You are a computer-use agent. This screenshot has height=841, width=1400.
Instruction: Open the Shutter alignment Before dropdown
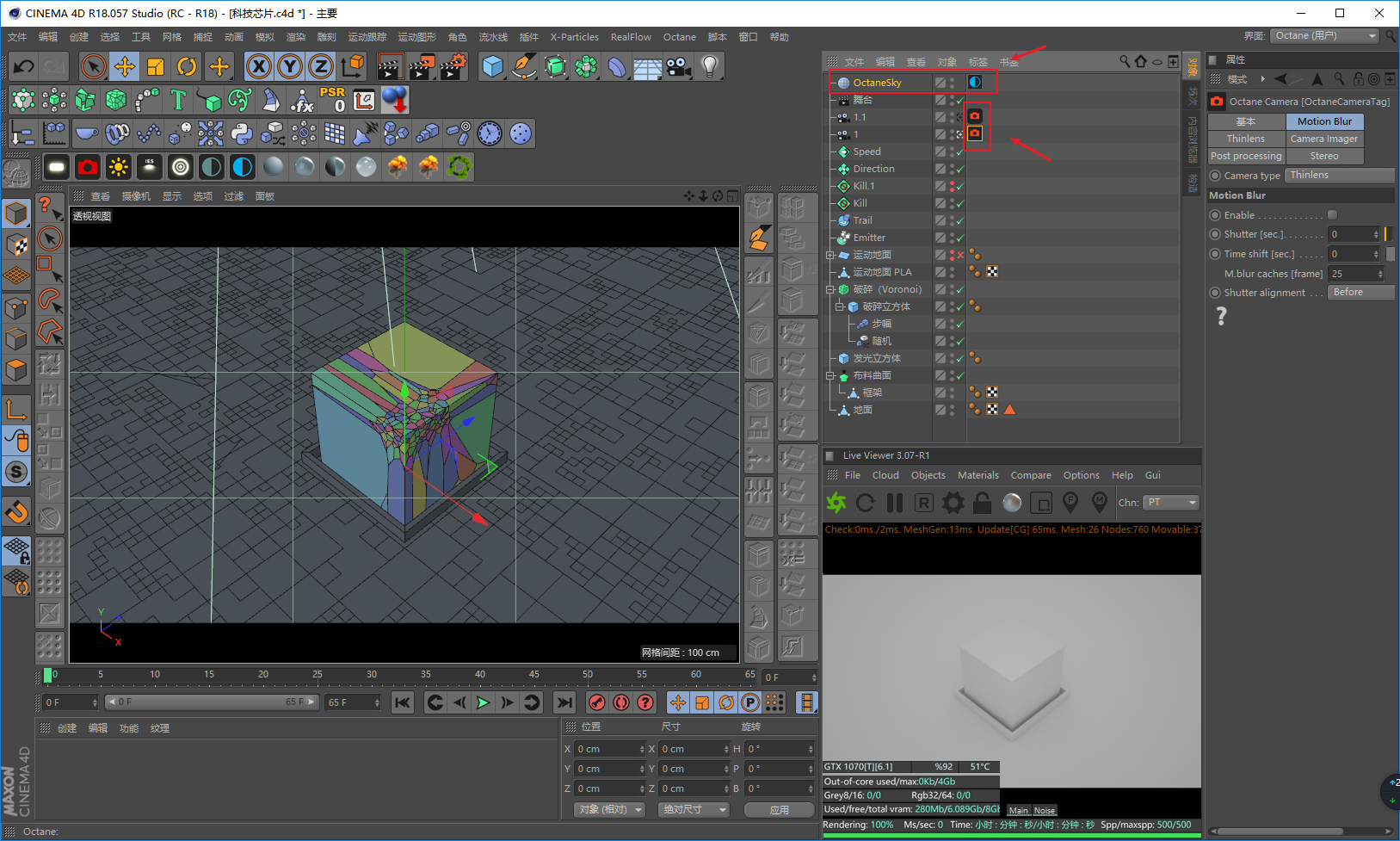coord(1361,292)
